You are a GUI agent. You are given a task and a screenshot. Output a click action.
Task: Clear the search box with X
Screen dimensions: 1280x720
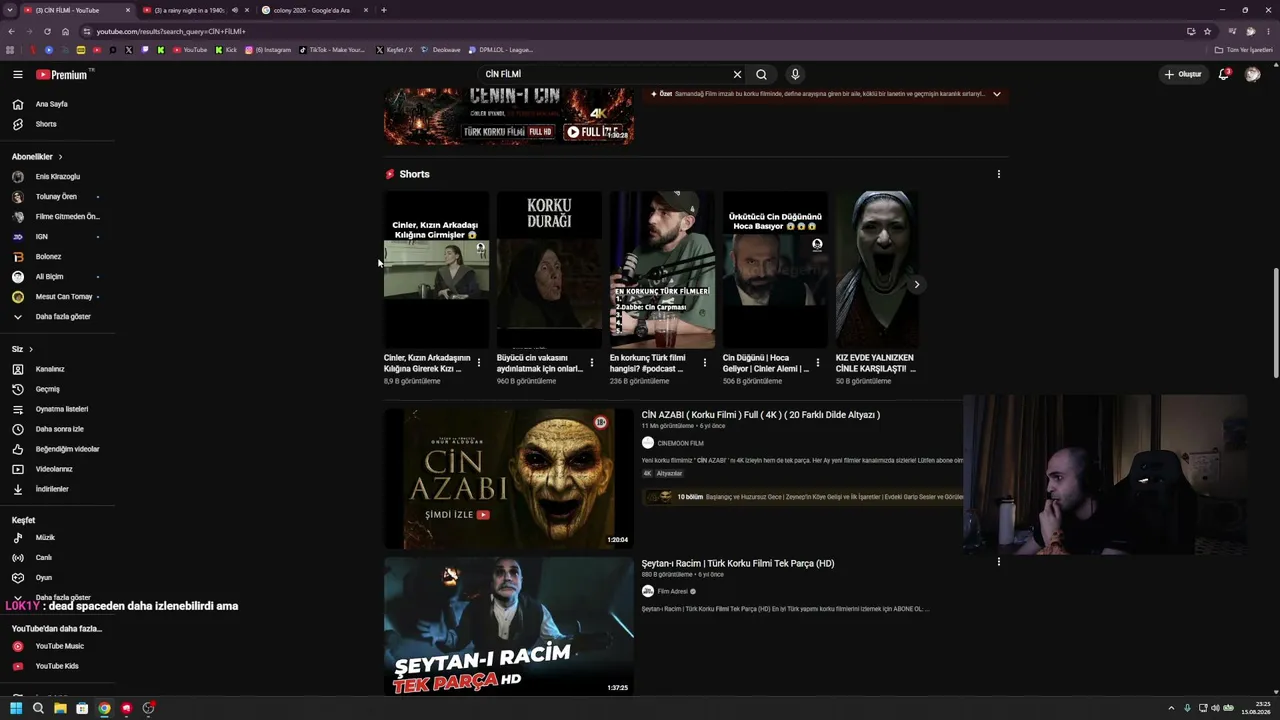[737, 74]
